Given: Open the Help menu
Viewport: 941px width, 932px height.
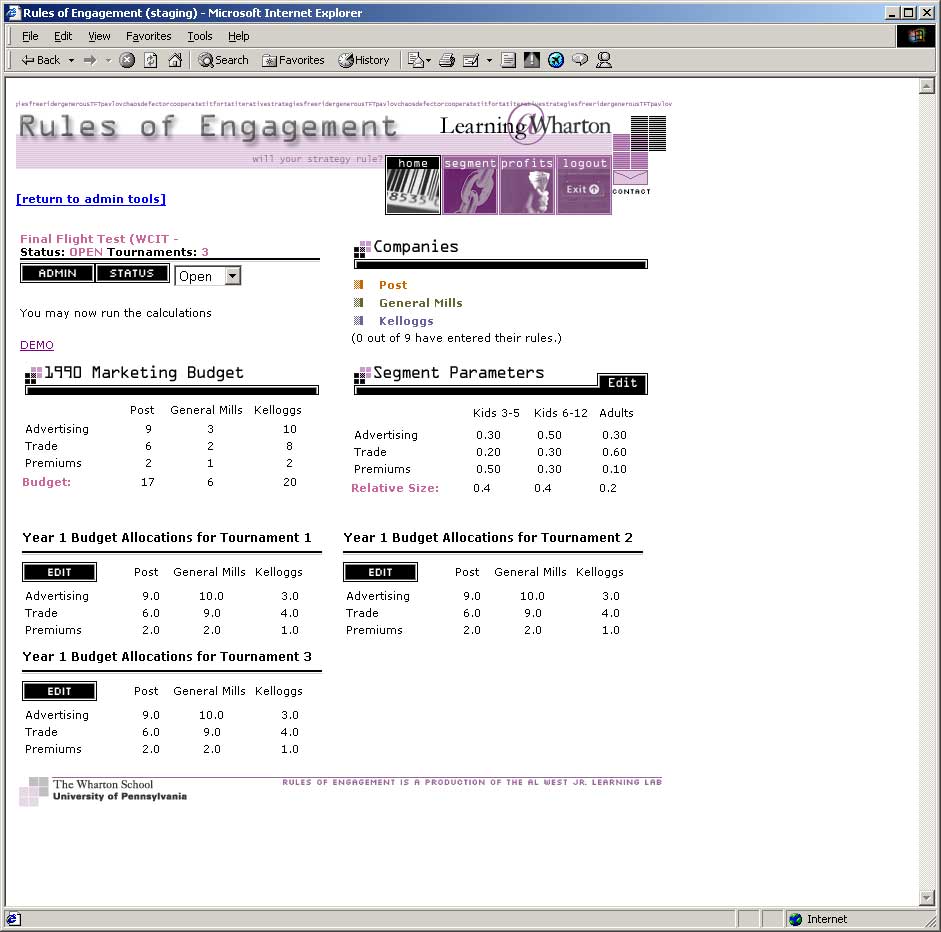Looking at the screenshot, I should coord(238,36).
